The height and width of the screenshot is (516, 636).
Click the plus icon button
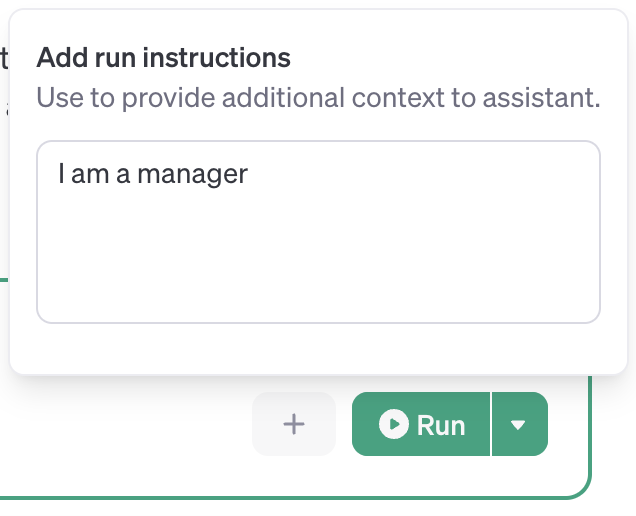point(294,425)
